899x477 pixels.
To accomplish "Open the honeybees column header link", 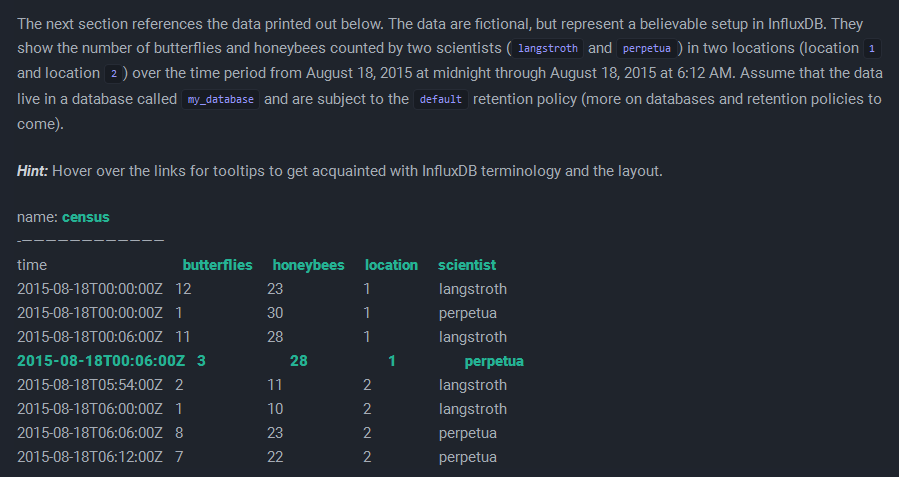I will [308, 265].
